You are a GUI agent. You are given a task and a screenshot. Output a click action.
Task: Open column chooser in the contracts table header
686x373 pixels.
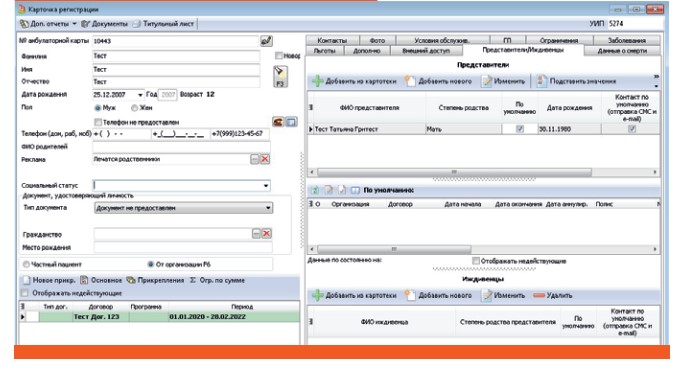tap(311, 204)
